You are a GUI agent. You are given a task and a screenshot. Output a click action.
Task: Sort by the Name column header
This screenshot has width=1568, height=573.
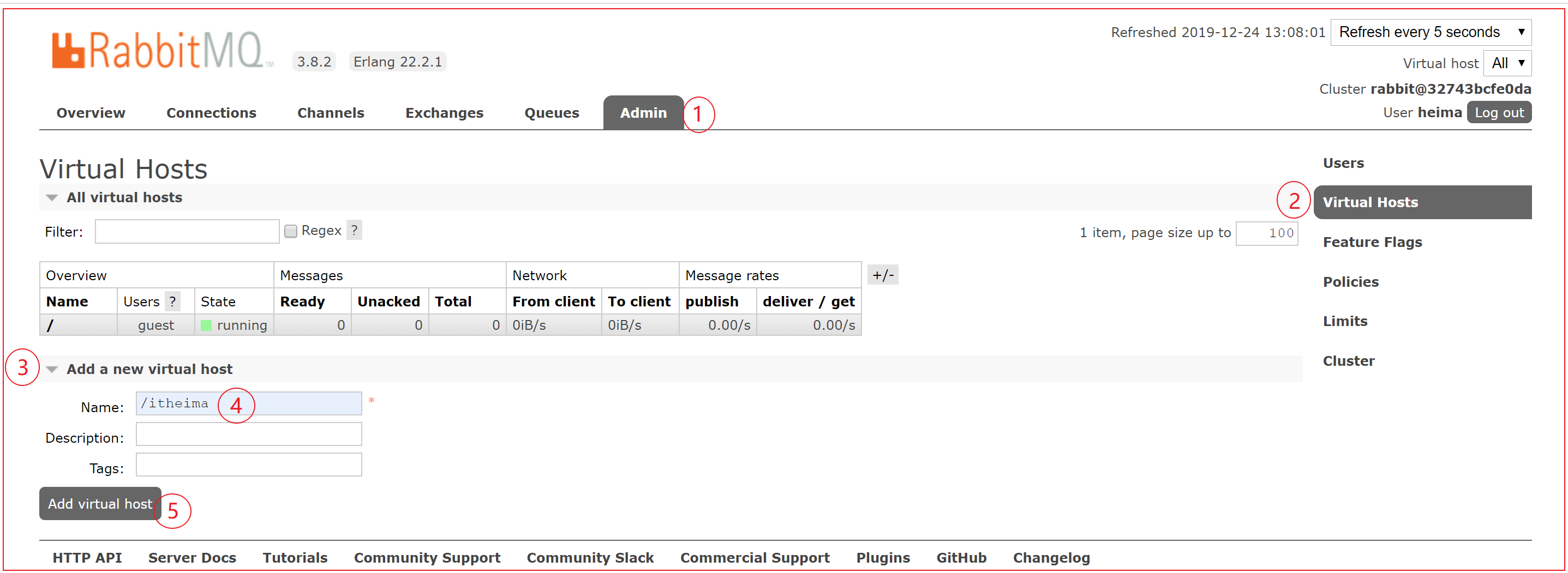click(67, 301)
